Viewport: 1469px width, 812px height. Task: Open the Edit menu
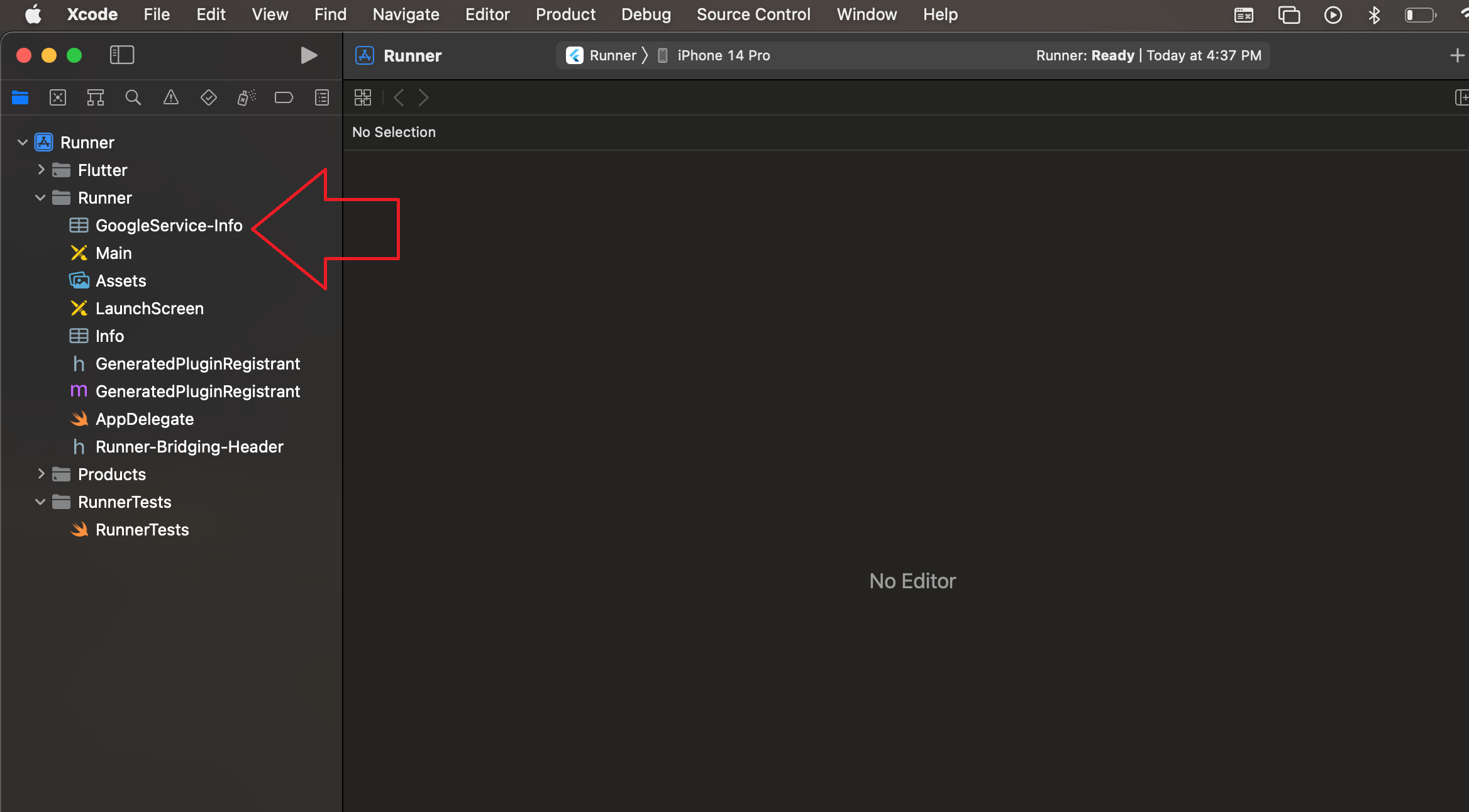(x=211, y=14)
